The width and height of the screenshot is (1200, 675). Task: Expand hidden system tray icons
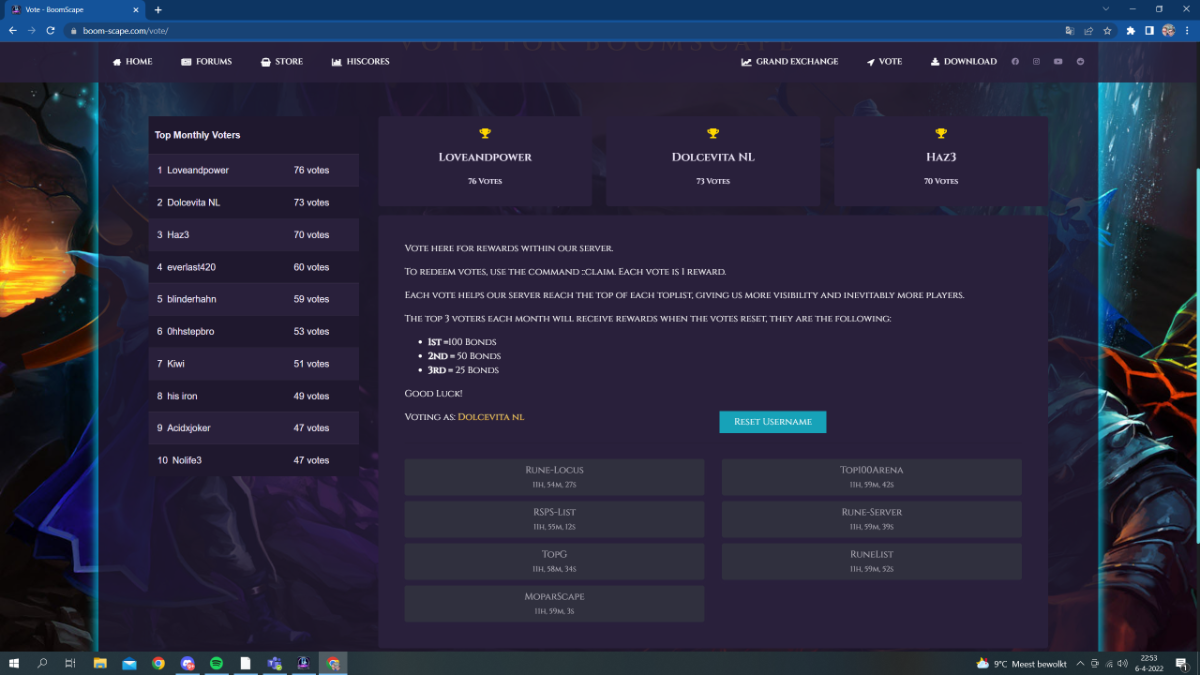tap(1082, 663)
